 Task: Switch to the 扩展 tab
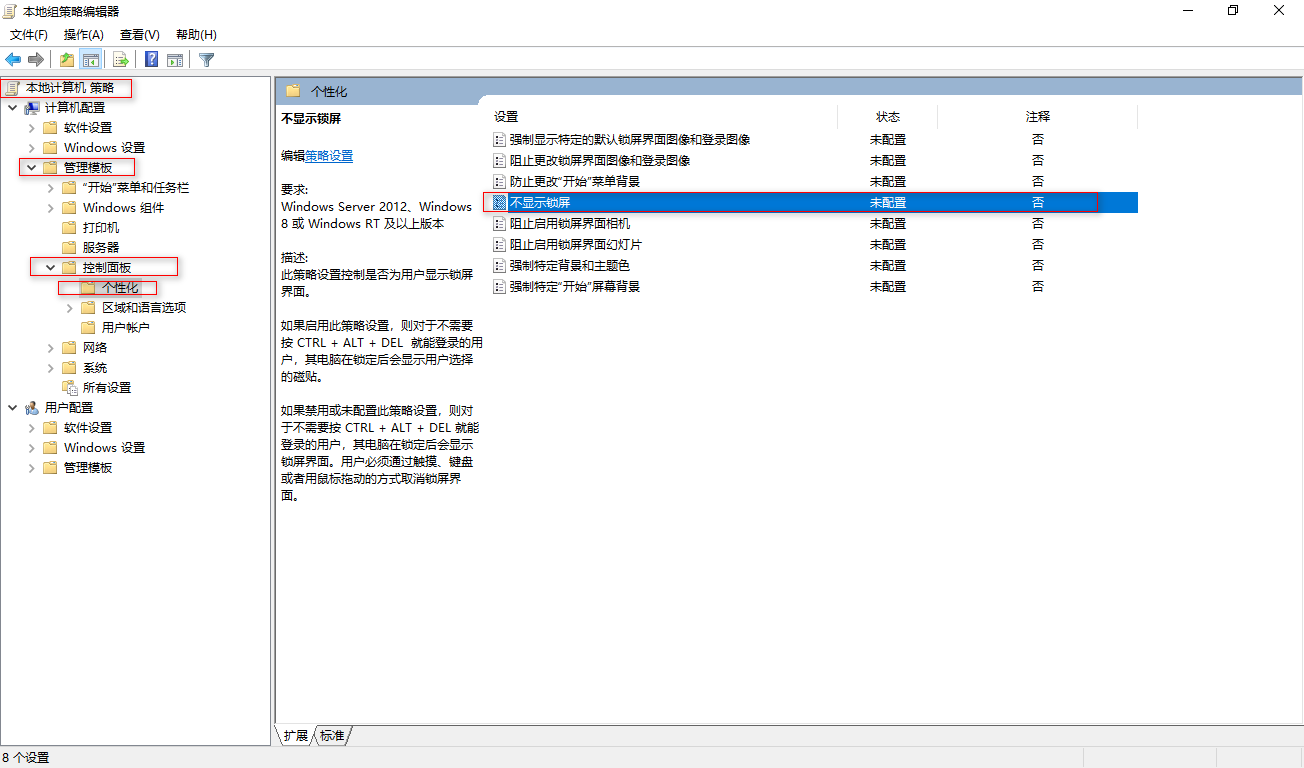click(295, 736)
